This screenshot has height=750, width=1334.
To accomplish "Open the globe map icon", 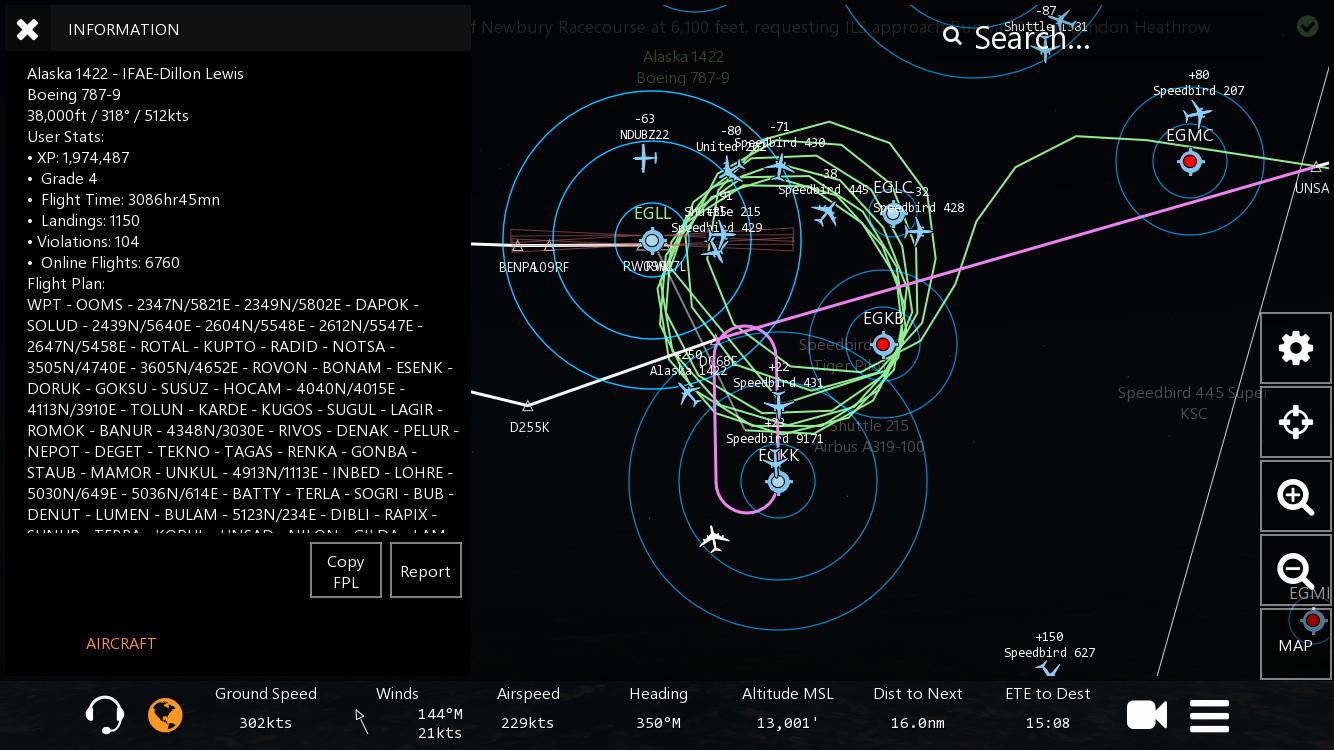I will pos(166,715).
